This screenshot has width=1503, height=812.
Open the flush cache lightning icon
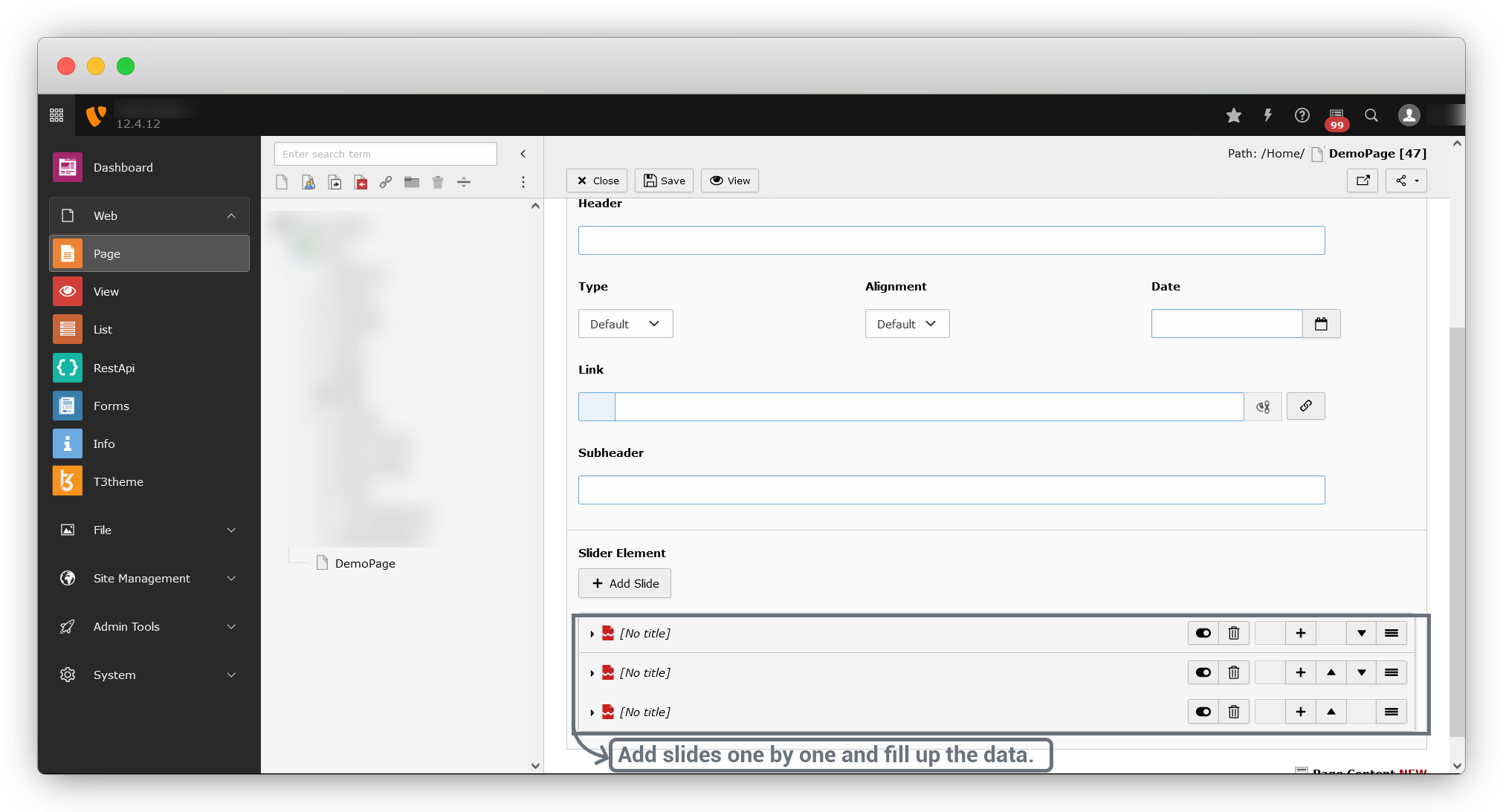(x=1268, y=115)
